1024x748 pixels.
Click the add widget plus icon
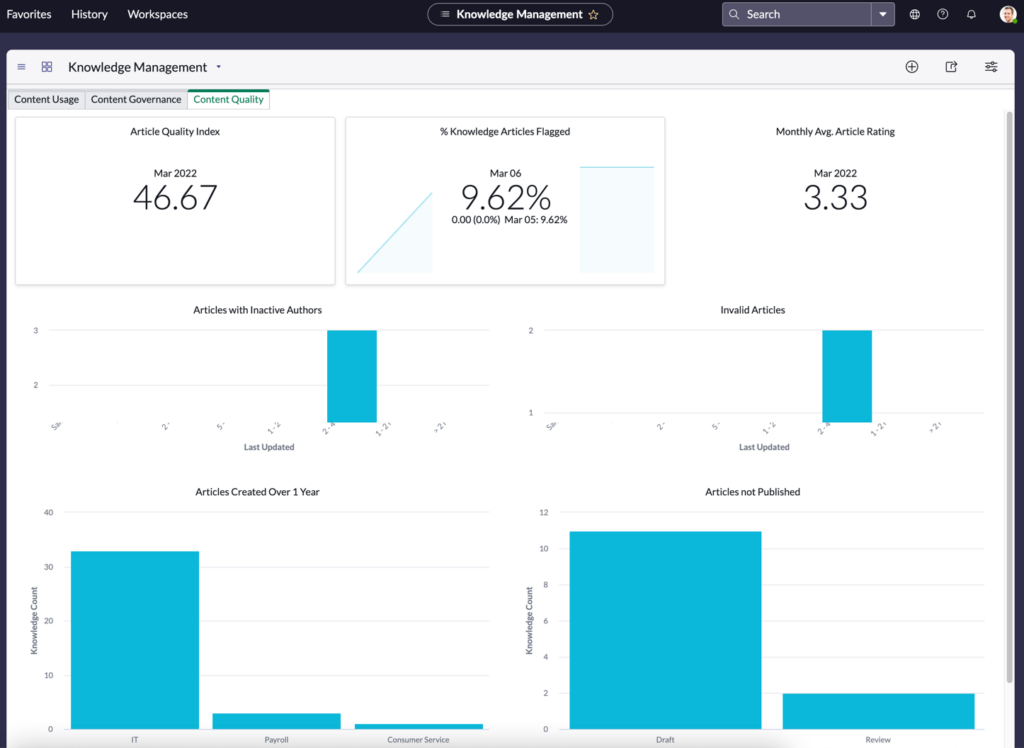[911, 66]
